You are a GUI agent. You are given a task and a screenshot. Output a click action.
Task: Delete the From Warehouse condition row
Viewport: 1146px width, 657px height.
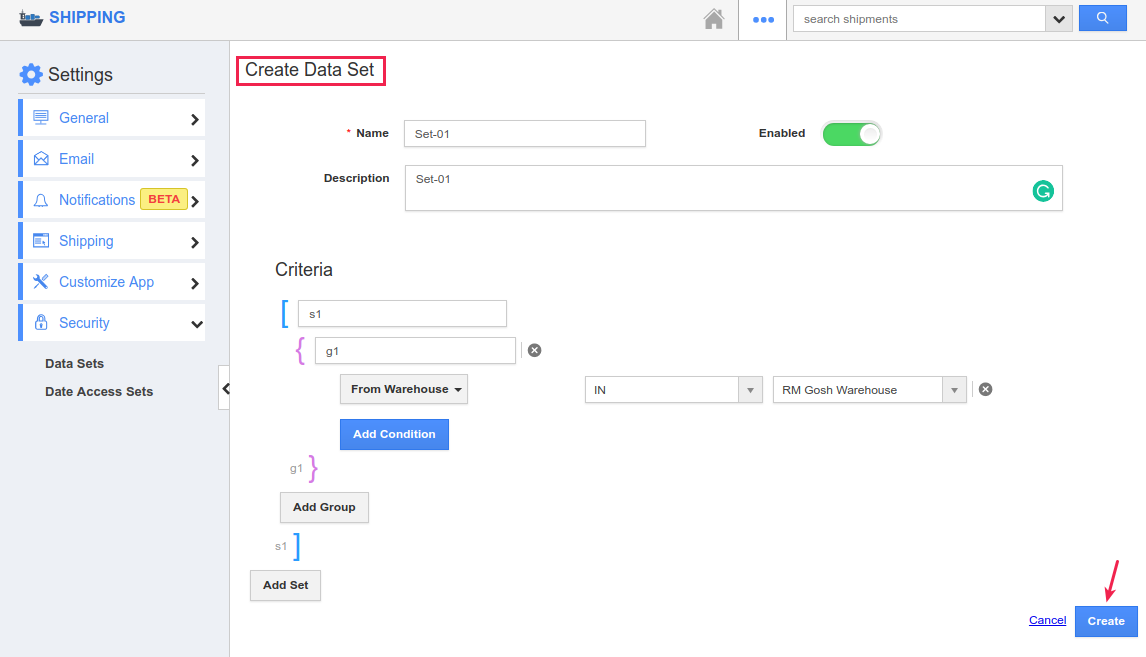click(x=985, y=390)
